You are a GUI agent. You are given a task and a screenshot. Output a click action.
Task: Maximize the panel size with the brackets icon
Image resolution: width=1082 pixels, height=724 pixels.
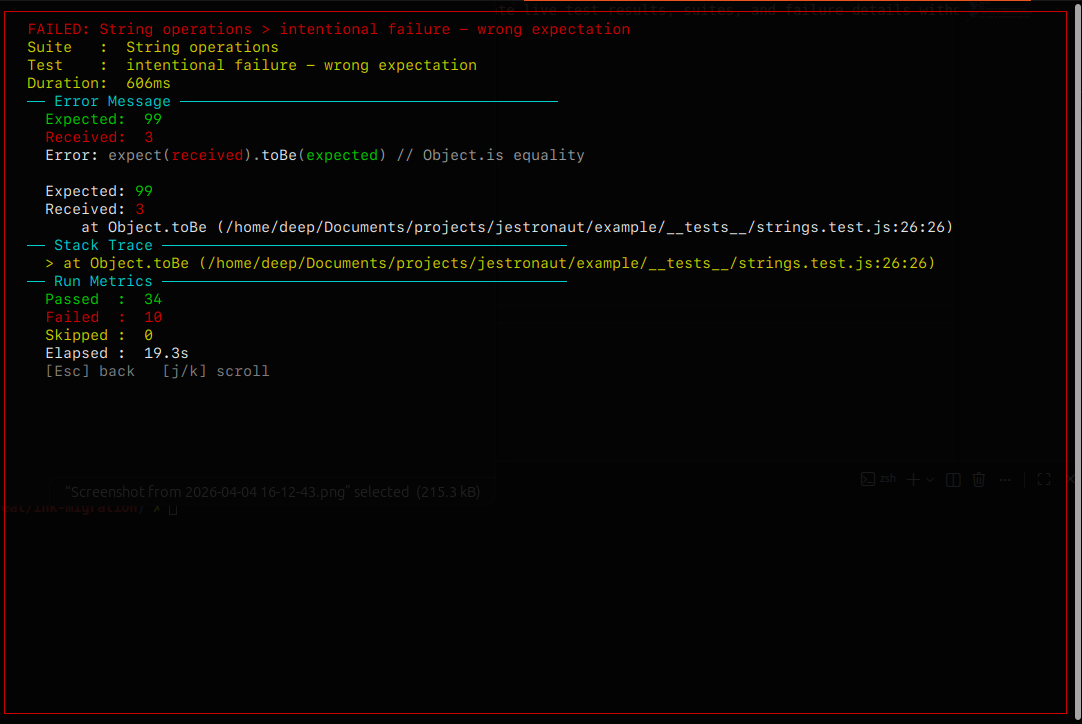coord(1043,480)
